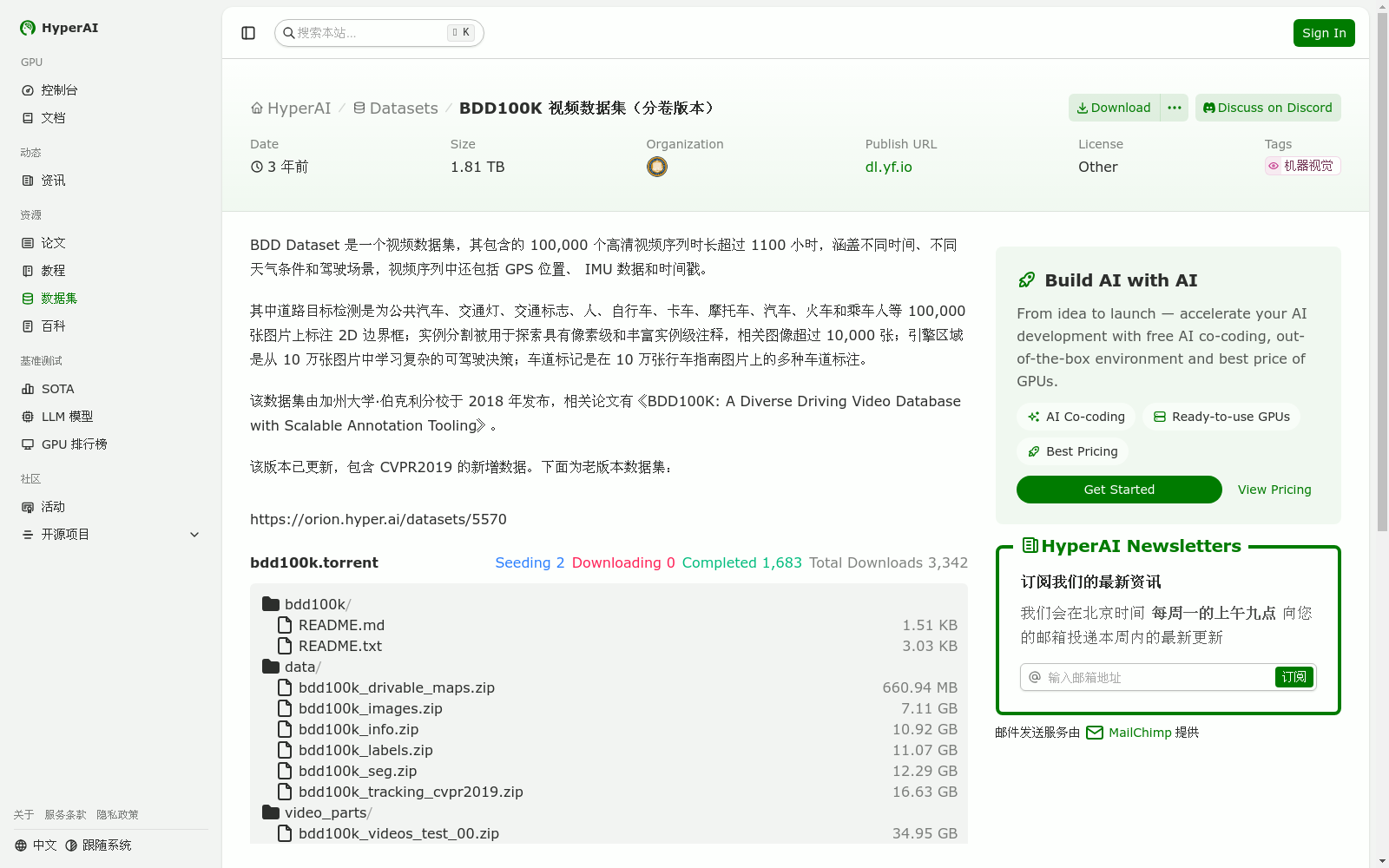Open the 隐私政策 footer link

[x=117, y=815]
